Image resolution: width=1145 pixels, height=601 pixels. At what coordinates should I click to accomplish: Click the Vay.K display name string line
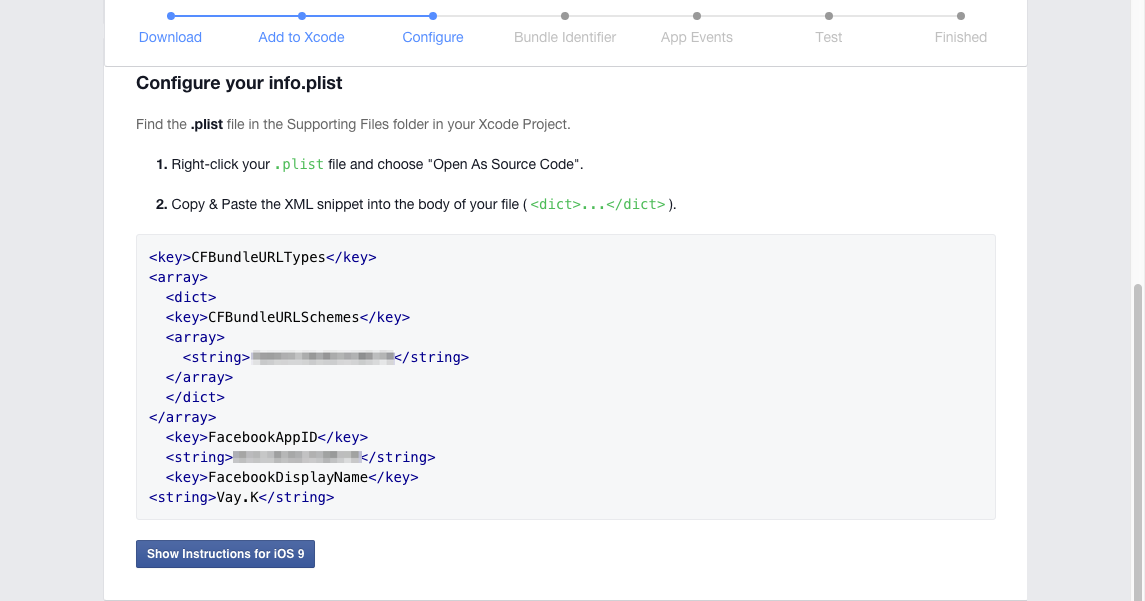pos(241,497)
